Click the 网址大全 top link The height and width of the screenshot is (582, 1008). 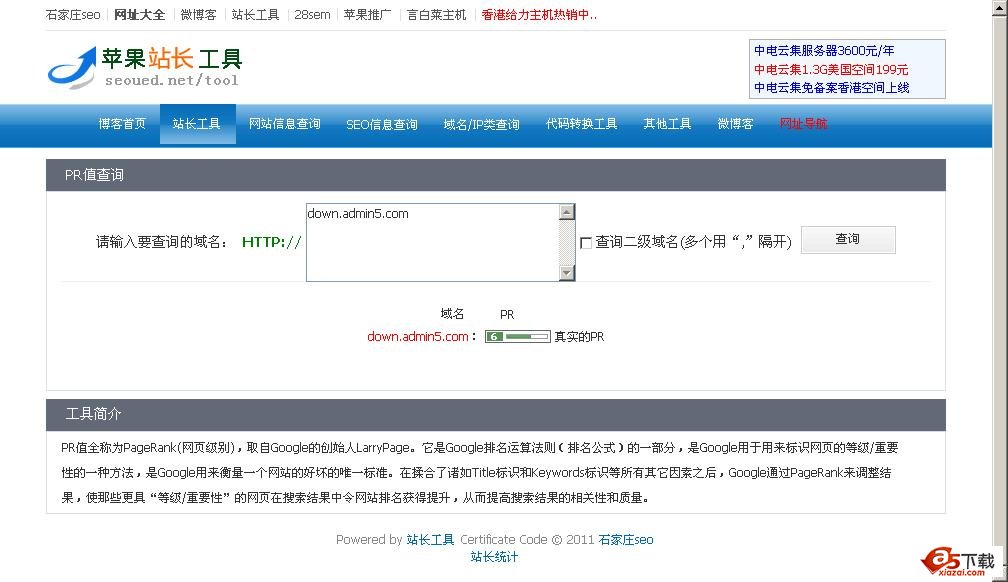click(140, 15)
